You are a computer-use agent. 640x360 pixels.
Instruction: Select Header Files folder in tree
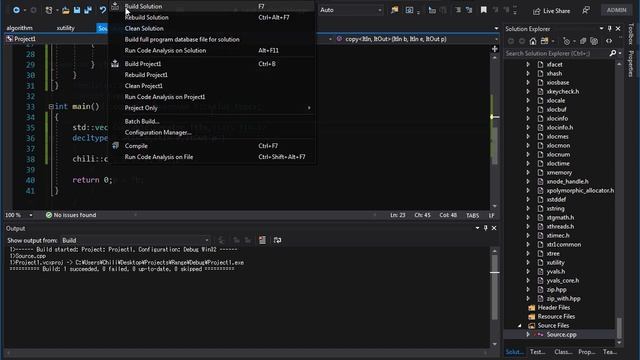pos(553,308)
